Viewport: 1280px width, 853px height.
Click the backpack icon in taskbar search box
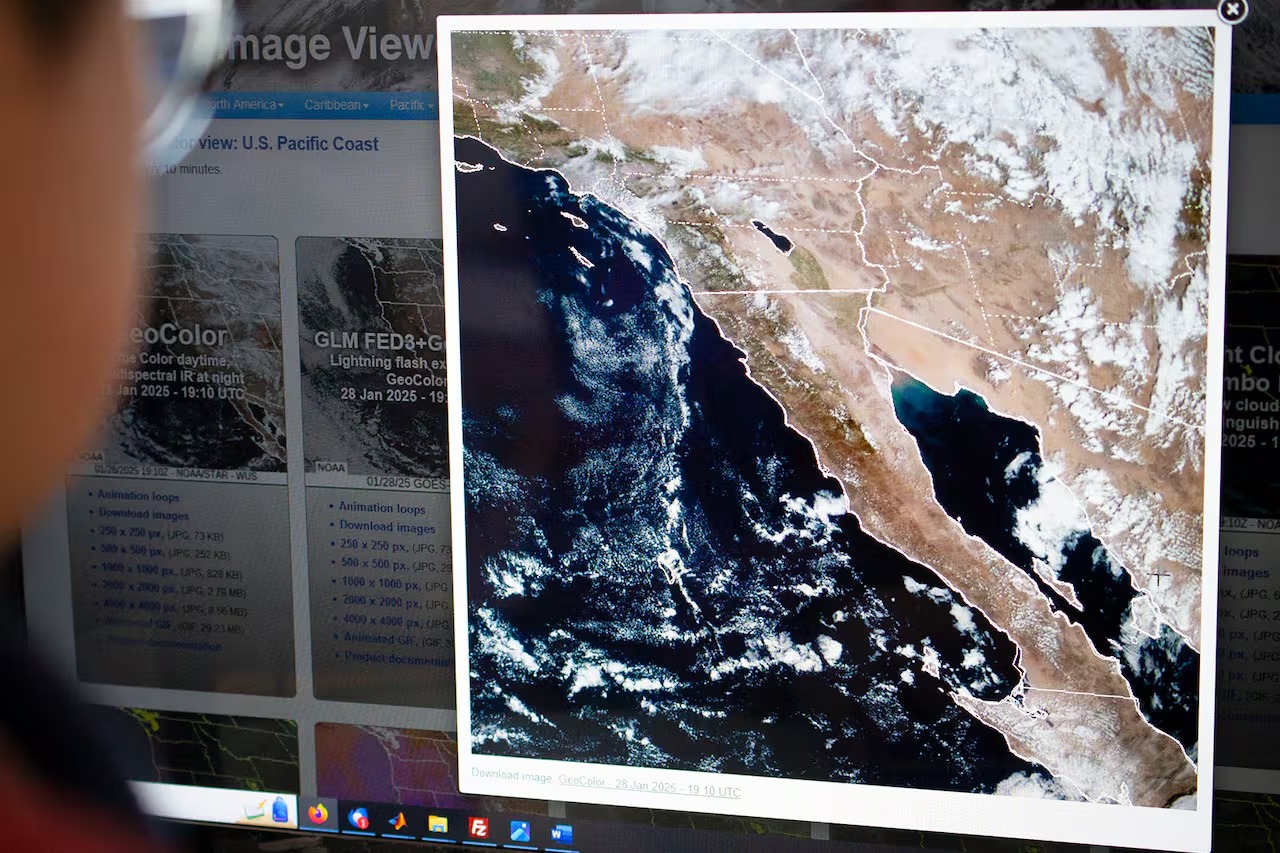[281, 809]
